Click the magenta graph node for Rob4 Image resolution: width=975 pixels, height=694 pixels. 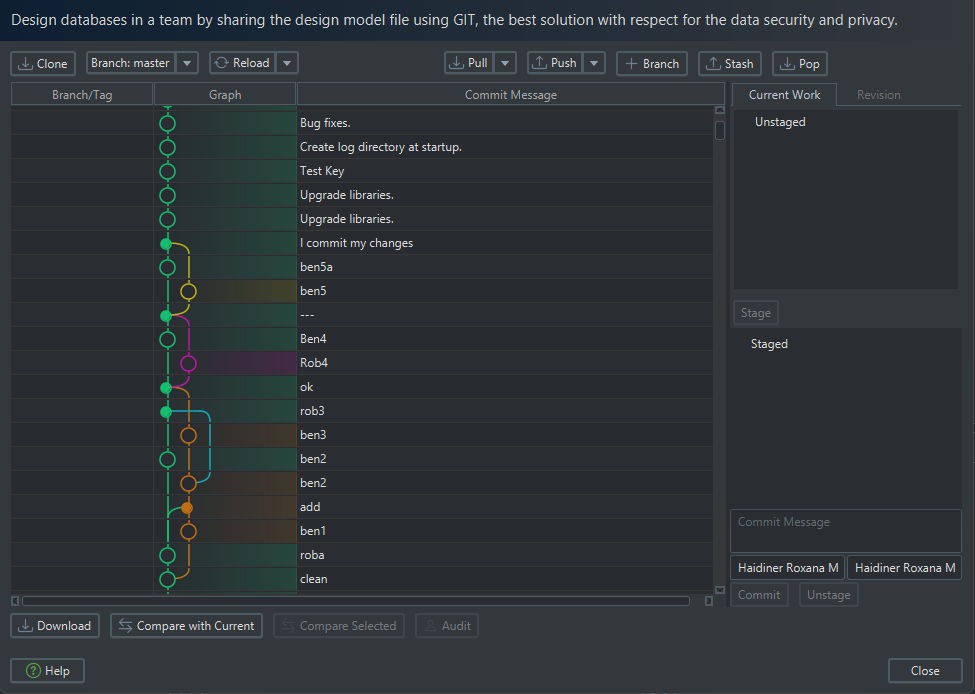(188, 363)
